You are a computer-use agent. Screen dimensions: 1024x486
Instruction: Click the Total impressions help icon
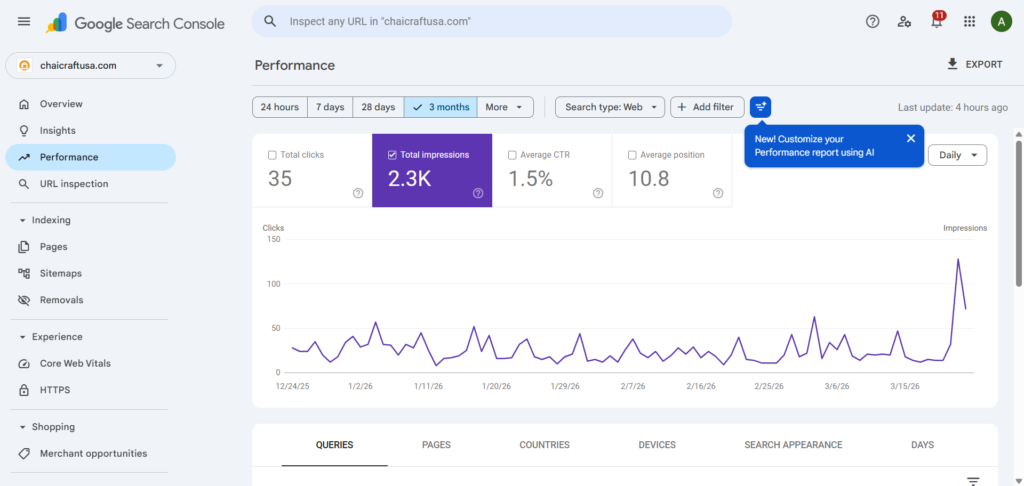click(478, 193)
